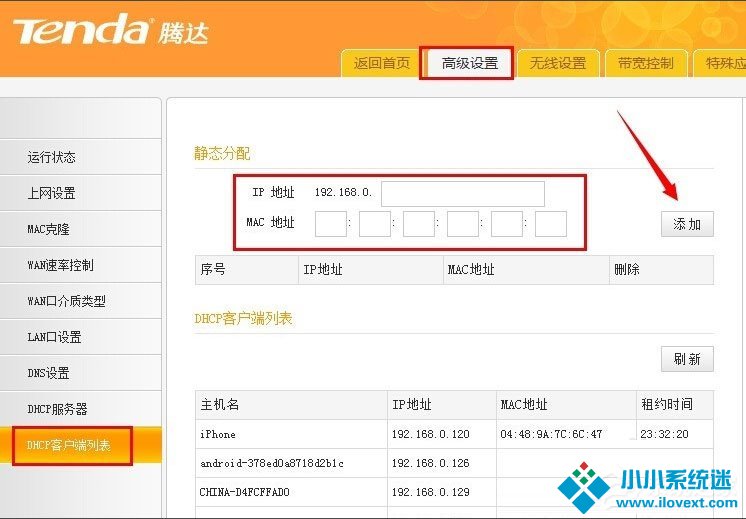Viewport: 746px width, 519px height.
Task: Select the 带宽控制 tab
Action: click(646, 63)
